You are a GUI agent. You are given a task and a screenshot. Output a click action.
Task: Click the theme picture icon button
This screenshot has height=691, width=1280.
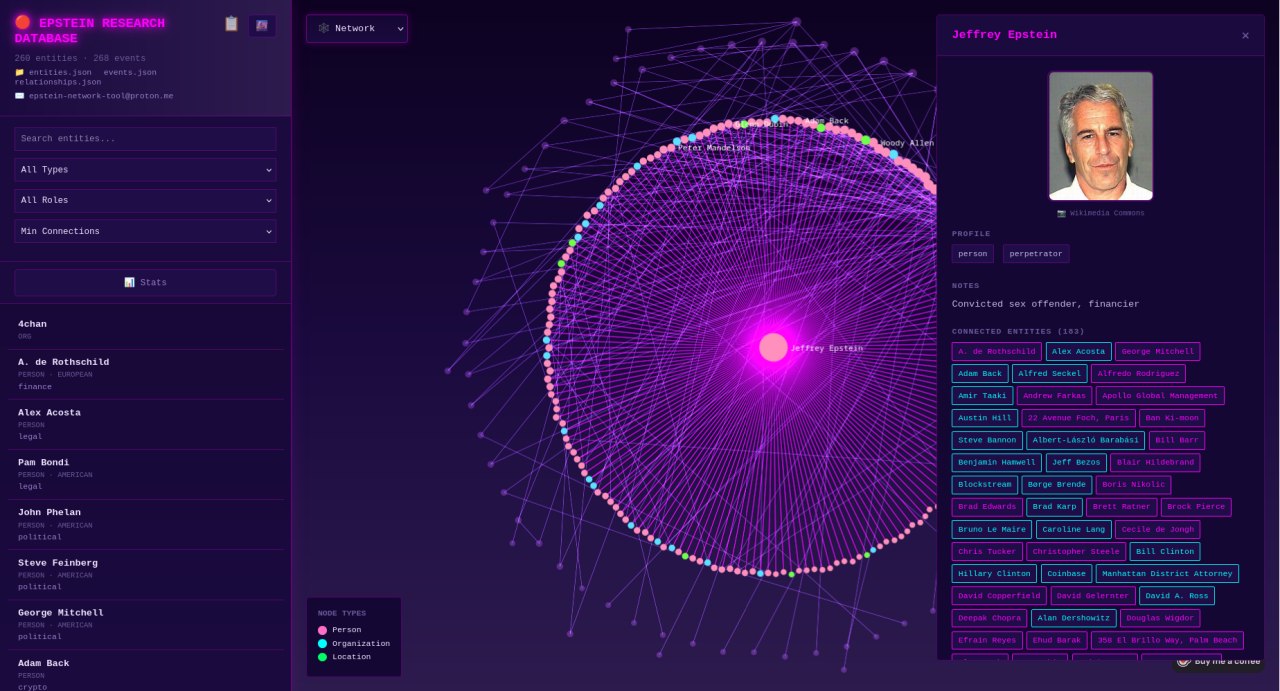coord(262,25)
